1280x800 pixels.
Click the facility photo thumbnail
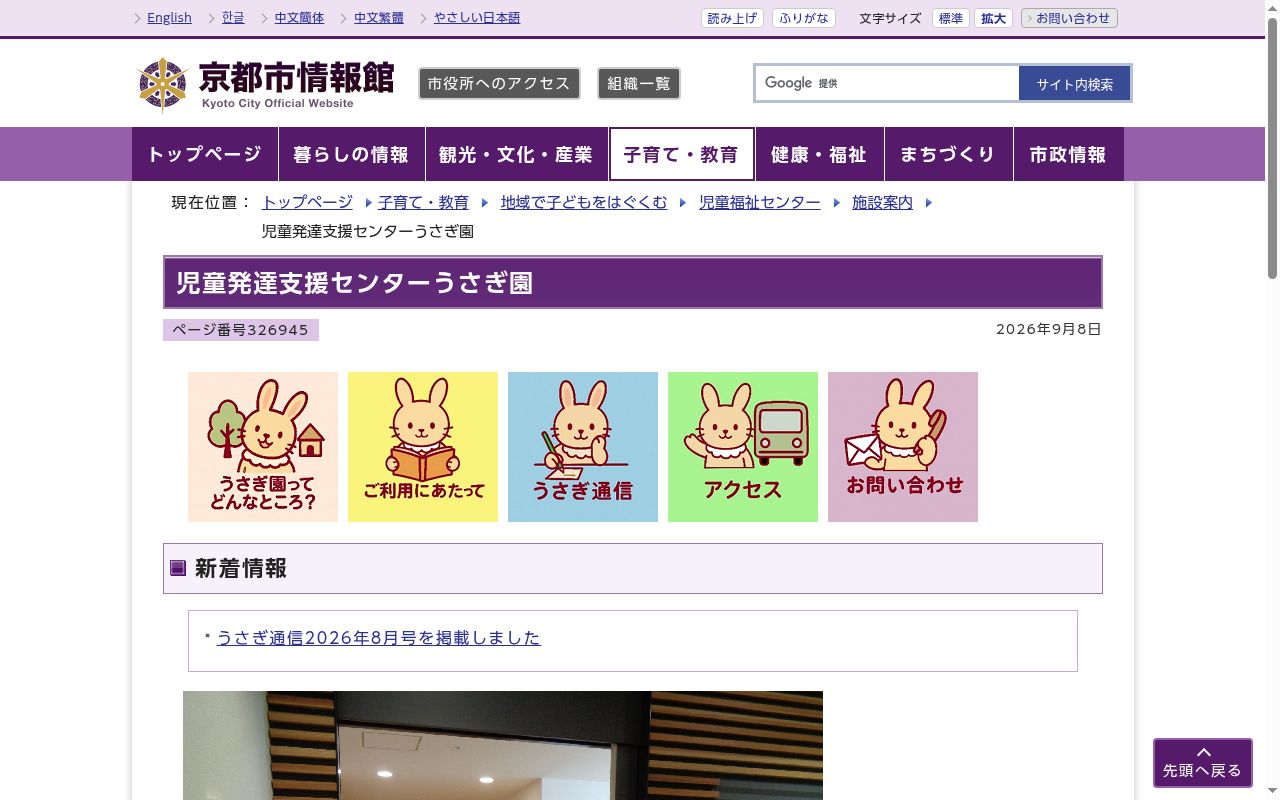503,745
